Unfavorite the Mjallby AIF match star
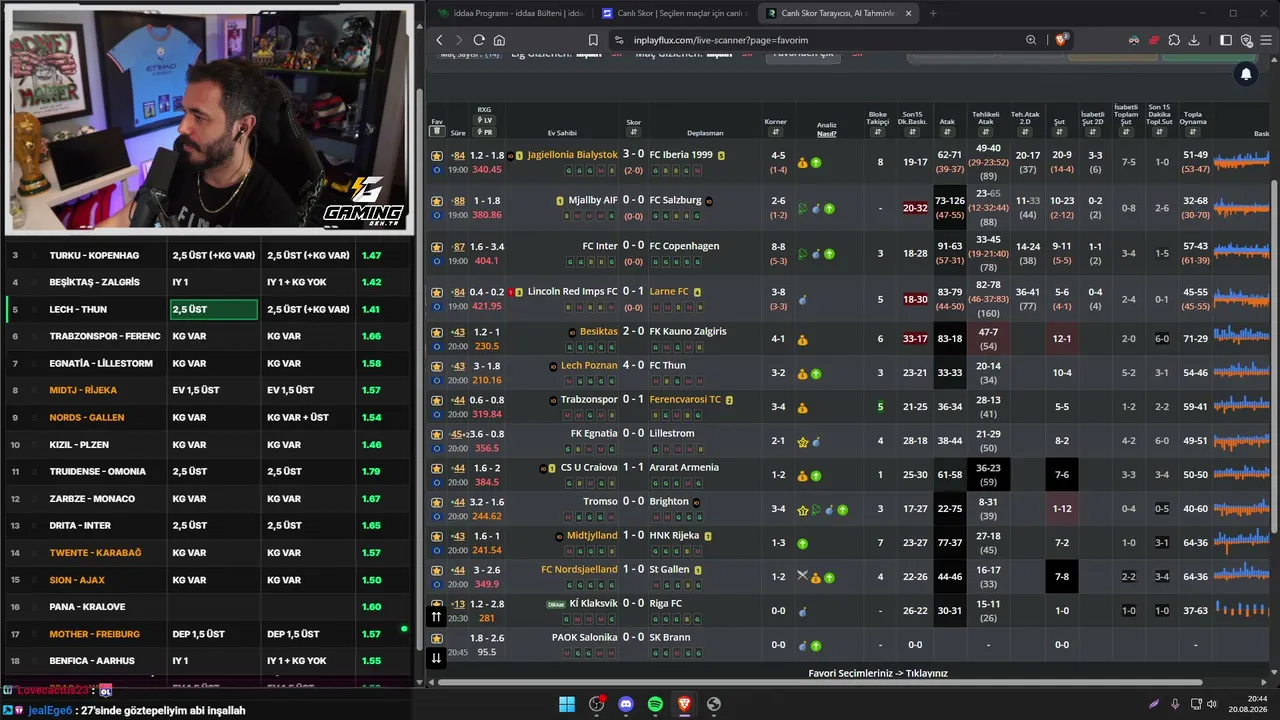 (437, 201)
